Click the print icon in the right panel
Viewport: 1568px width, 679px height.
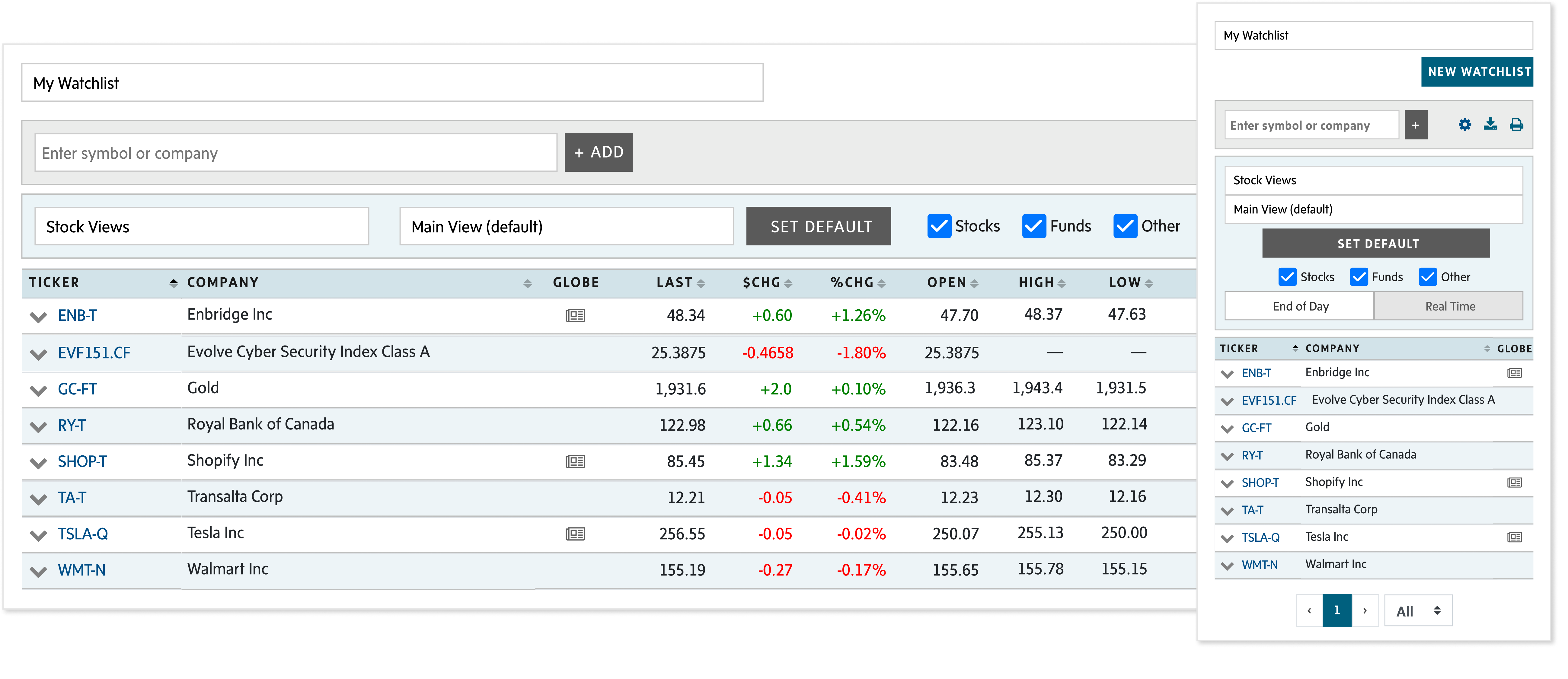pyautogui.click(x=1516, y=124)
